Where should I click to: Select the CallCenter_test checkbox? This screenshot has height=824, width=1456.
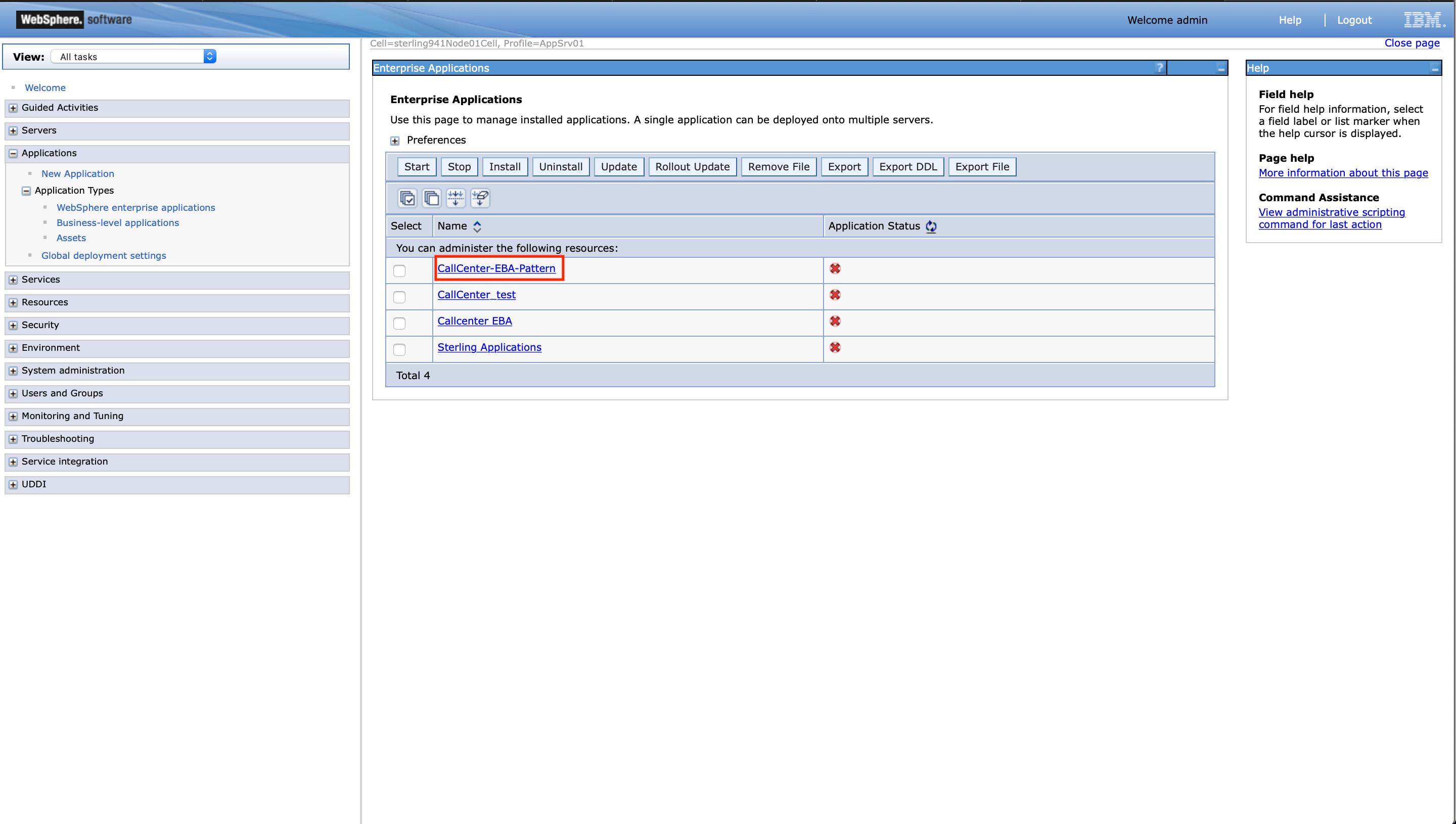click(399, 297)
